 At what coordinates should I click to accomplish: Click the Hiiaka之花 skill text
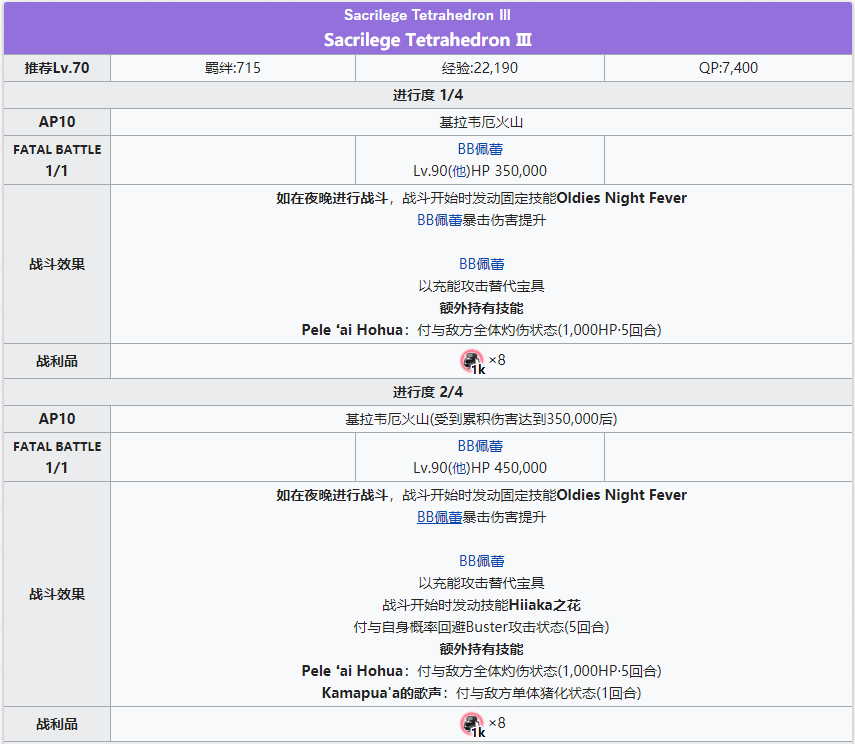pyautogui.click(x=544, y=605)
